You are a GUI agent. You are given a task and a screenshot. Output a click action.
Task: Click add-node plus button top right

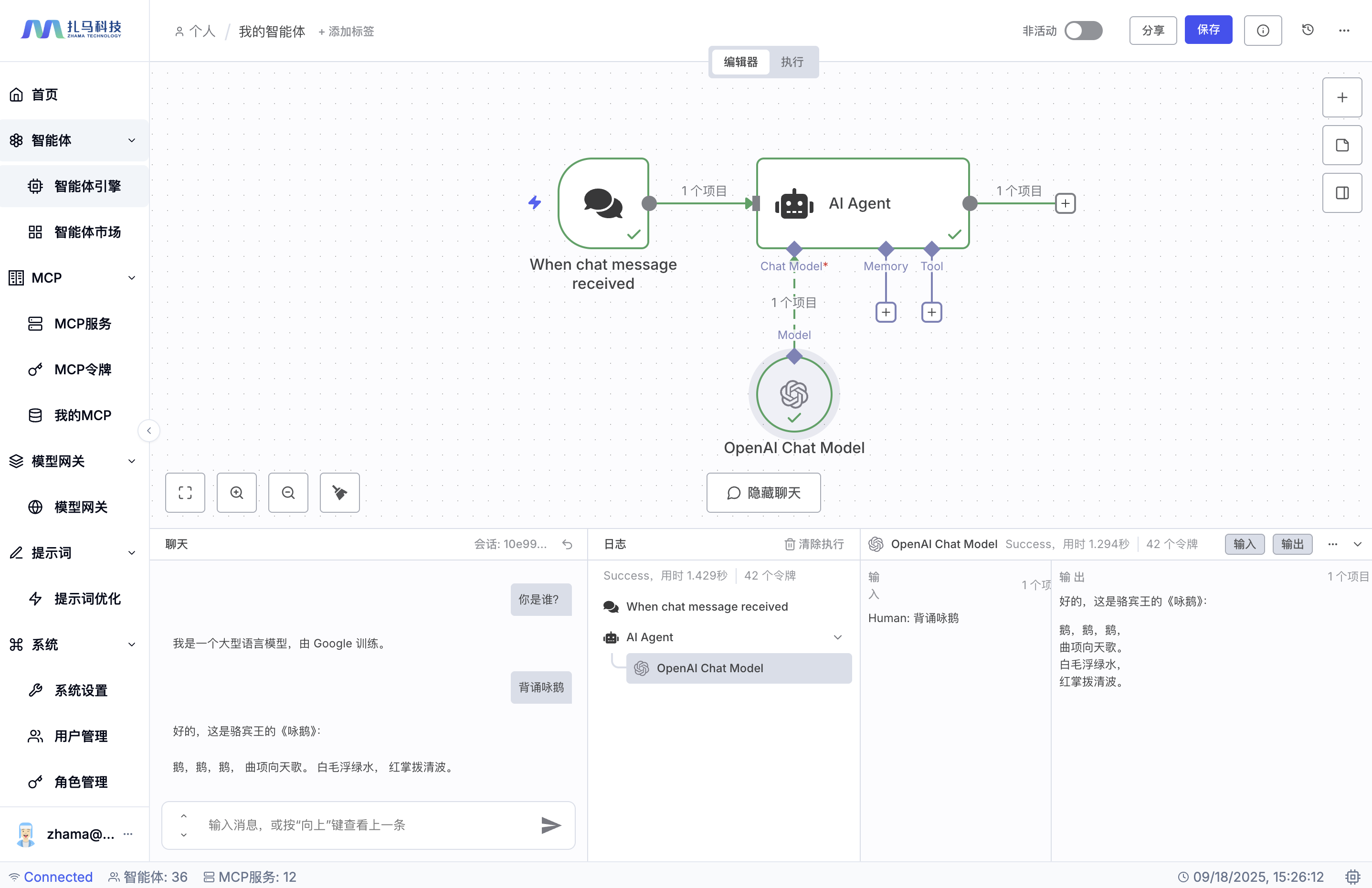(1342, 97)
